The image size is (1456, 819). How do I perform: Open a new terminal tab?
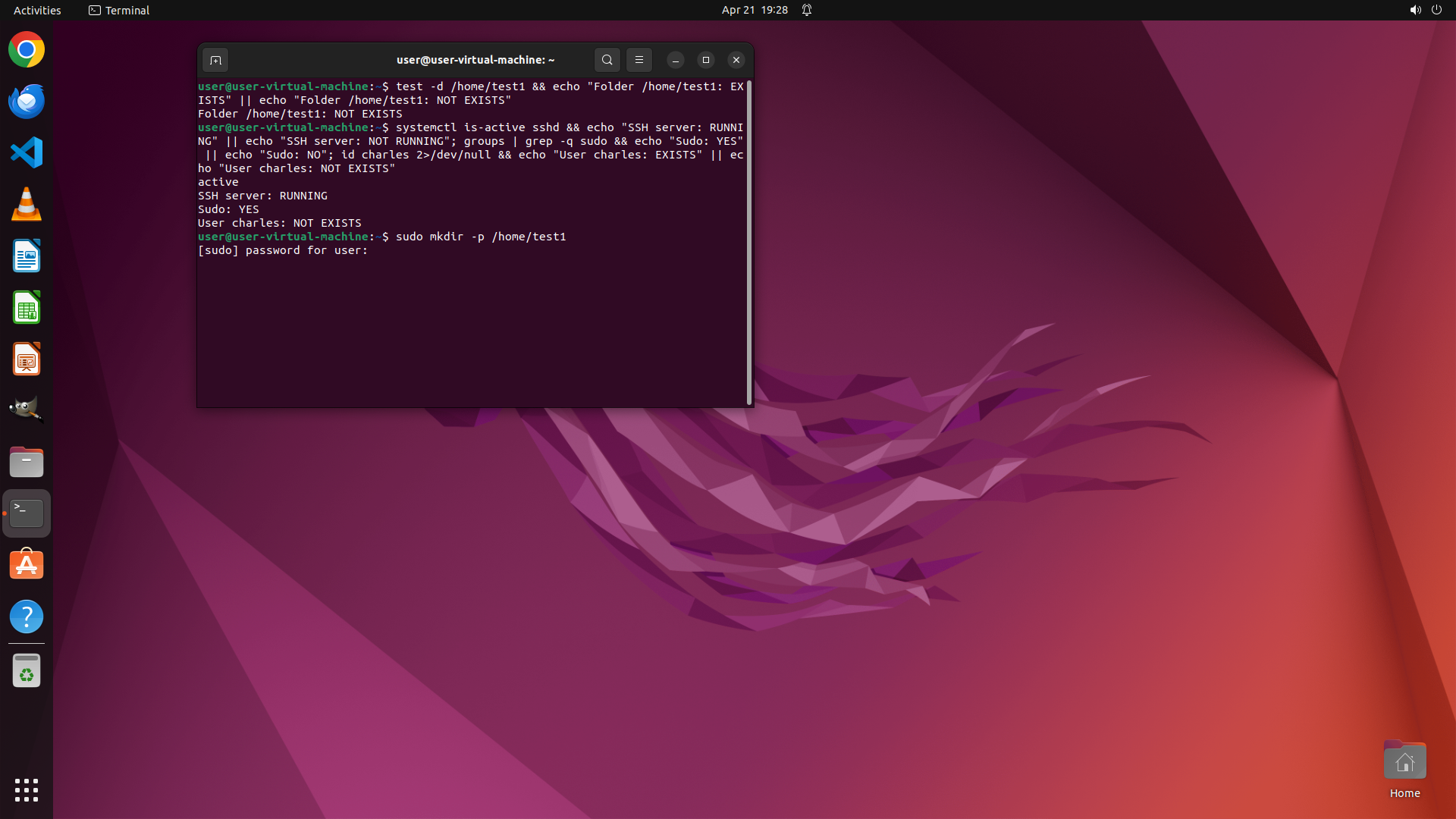pyautogui.click(x=215, y=60)
